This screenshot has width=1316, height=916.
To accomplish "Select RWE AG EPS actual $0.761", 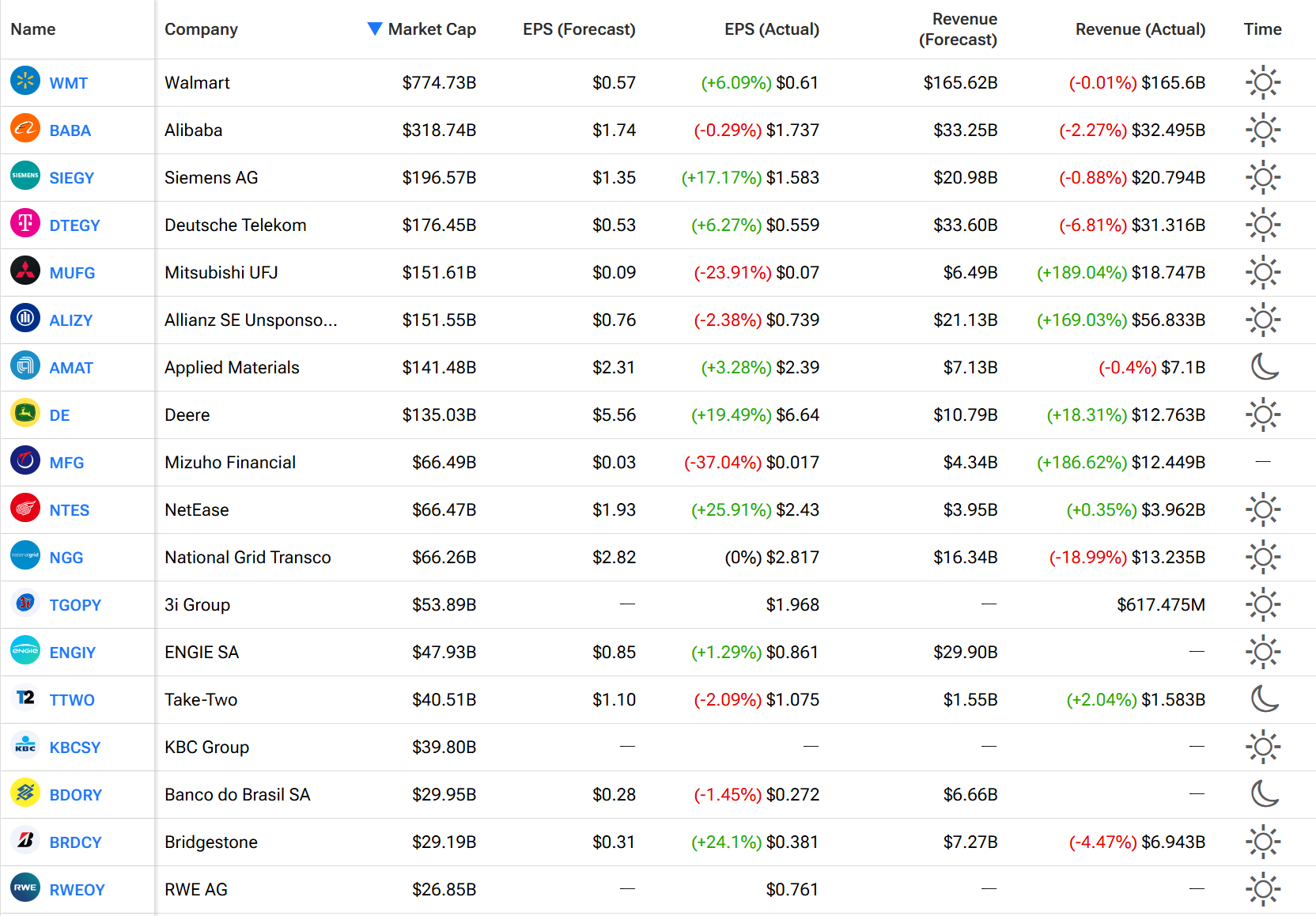I will pyautogui.click(x=792, y=890).
